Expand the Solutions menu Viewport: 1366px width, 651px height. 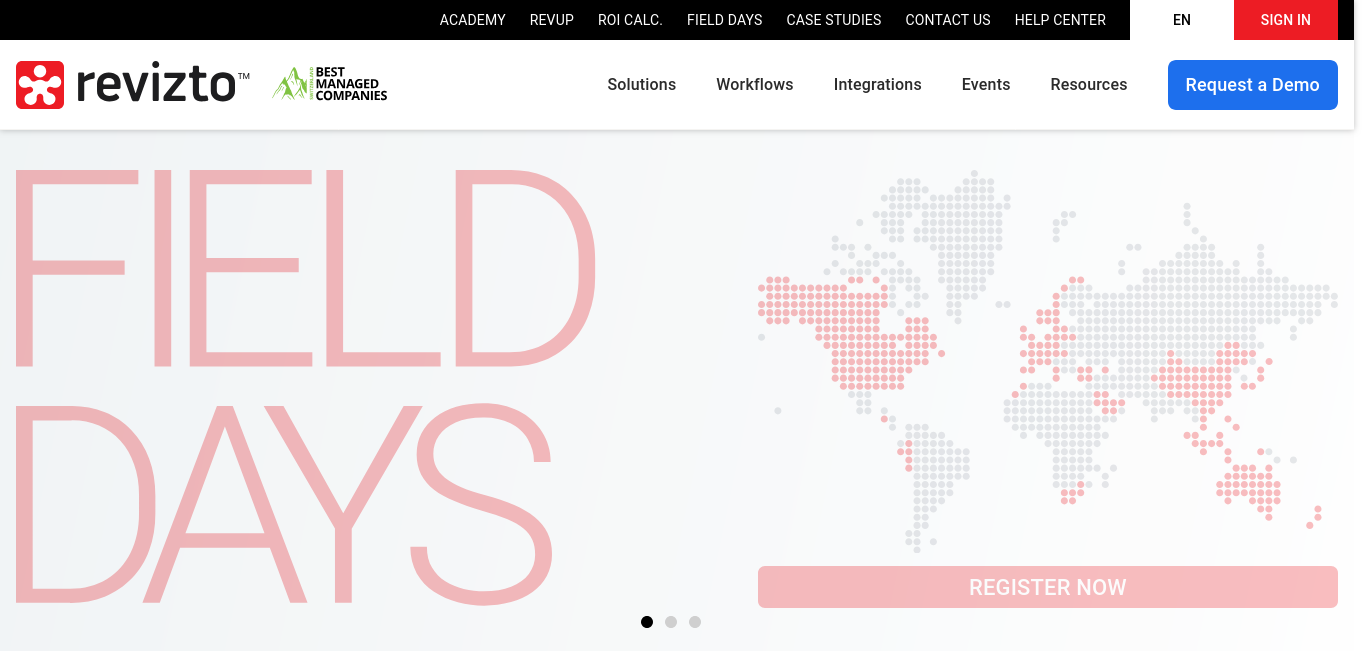click(642, 85)
